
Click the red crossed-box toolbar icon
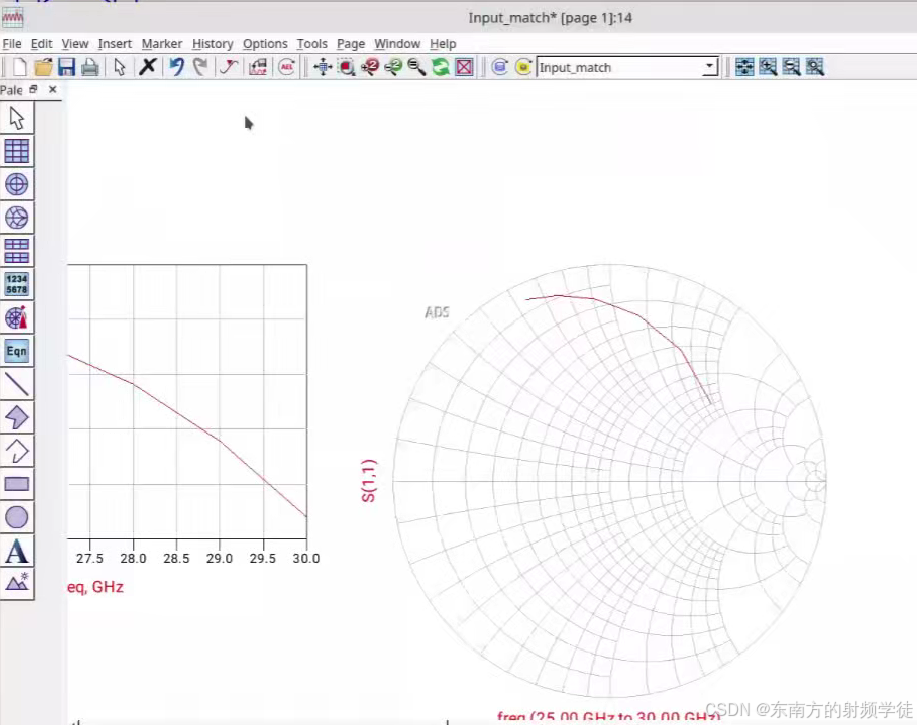coord(464,67)
